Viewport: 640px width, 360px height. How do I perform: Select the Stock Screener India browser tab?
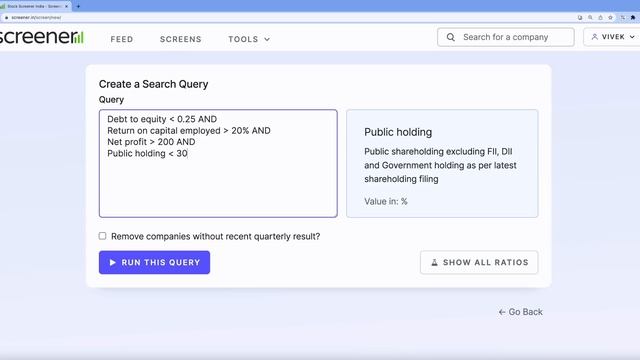click(36, 7)
